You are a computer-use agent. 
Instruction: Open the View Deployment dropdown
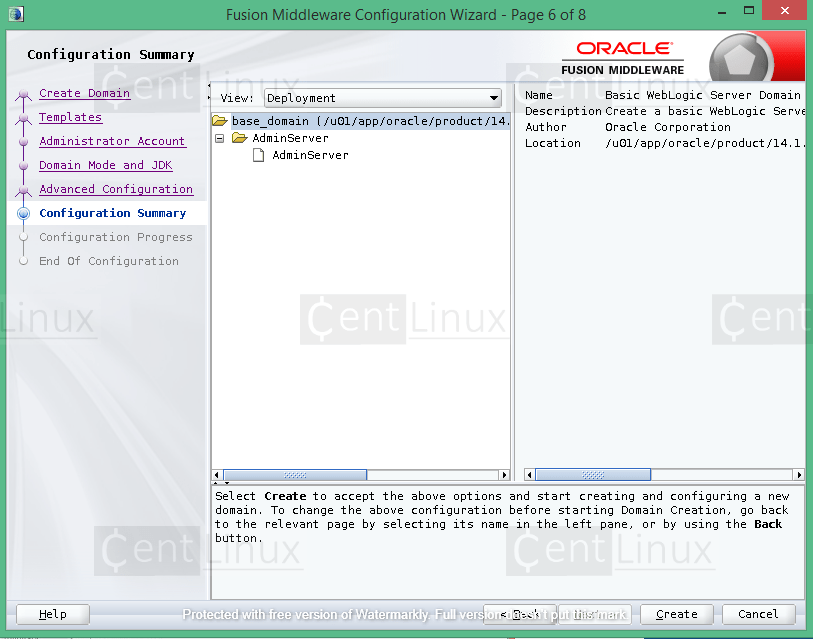pos(383,98)
